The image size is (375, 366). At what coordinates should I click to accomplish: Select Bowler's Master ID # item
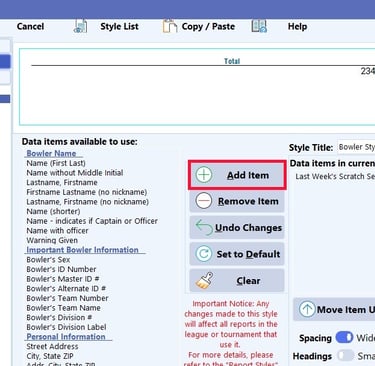[x=63, y=279]
